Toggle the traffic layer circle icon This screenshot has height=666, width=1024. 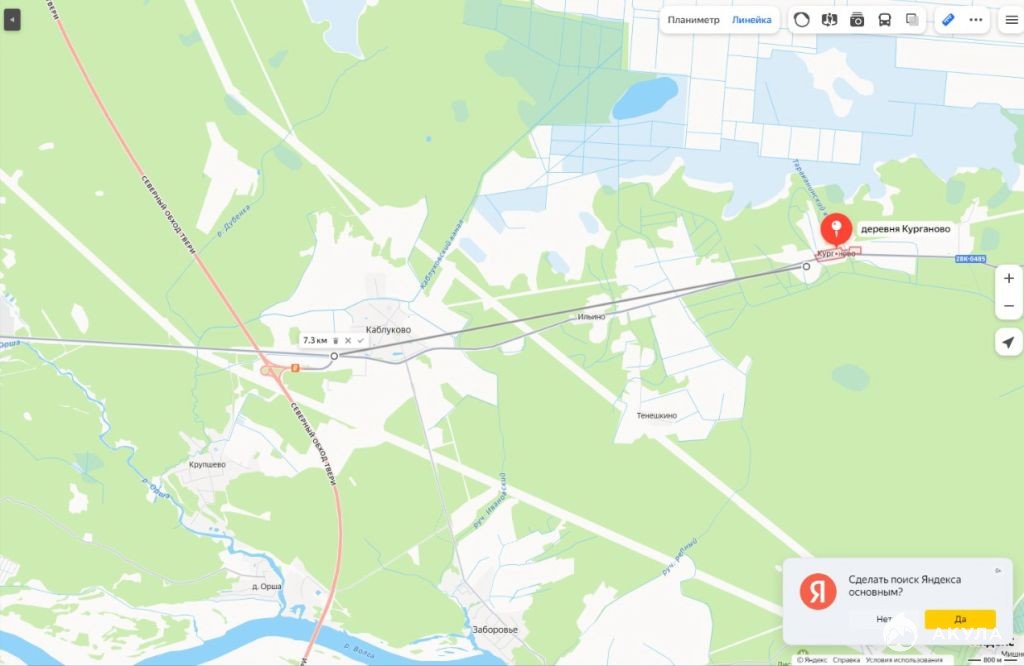pyautogui.click(x=801, y=20)
